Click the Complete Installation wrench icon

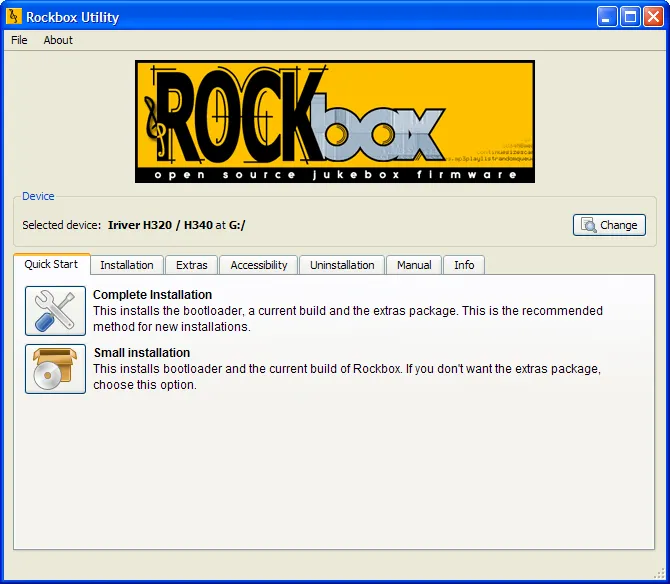[55, 311]
